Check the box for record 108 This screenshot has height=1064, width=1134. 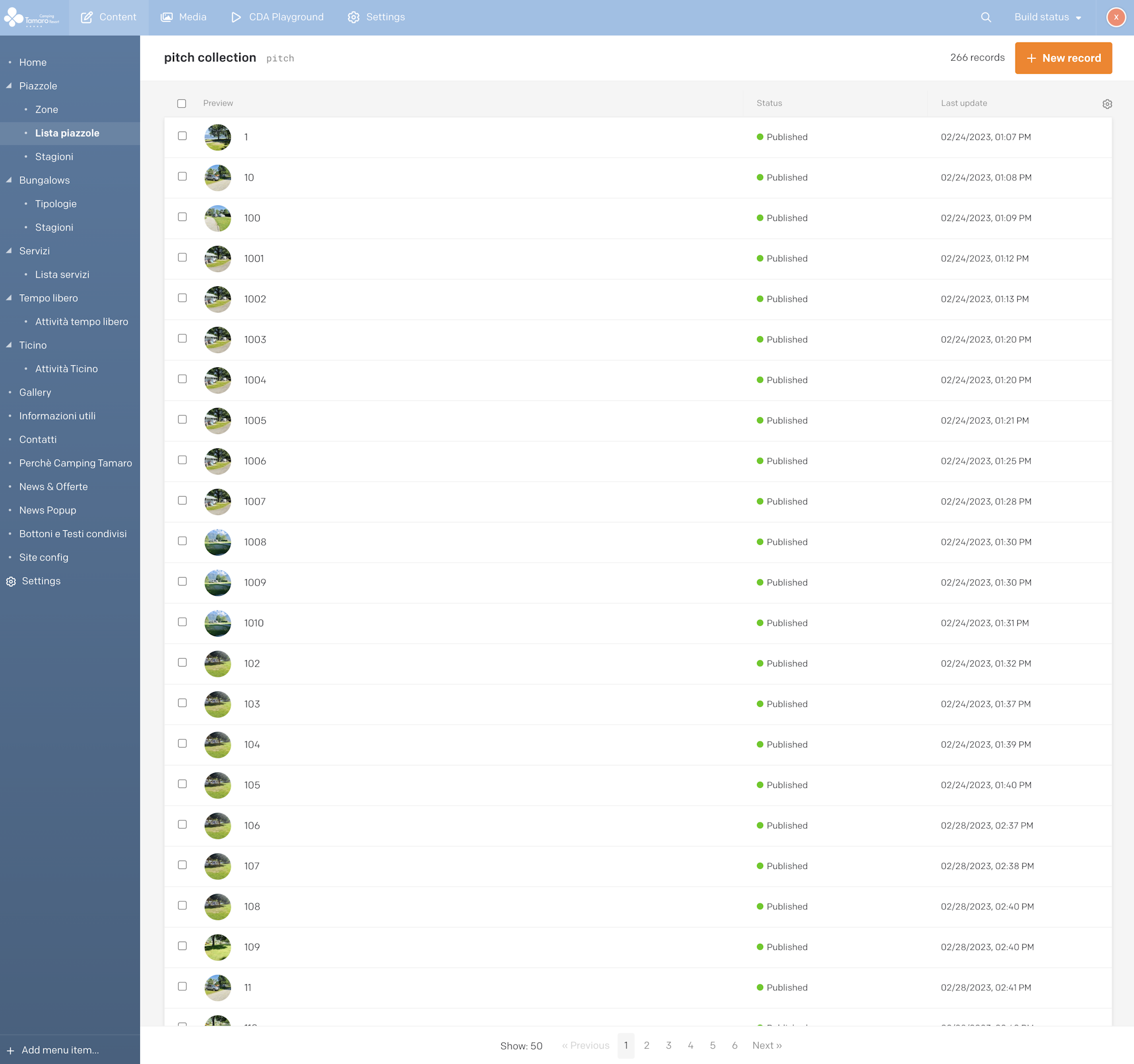point(182,905)
